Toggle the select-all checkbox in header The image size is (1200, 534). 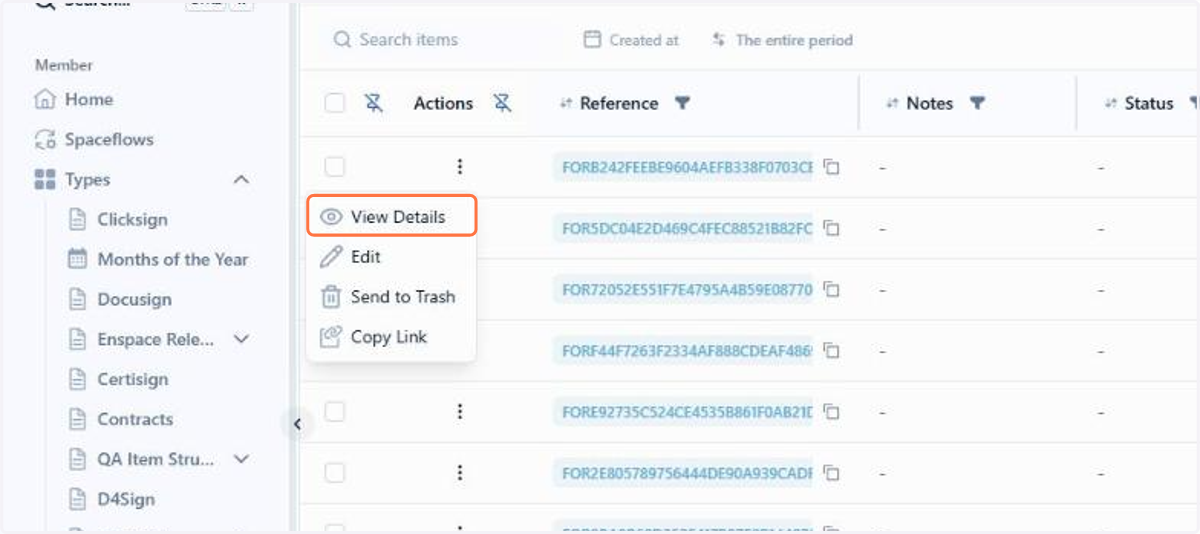click(335, 103)
